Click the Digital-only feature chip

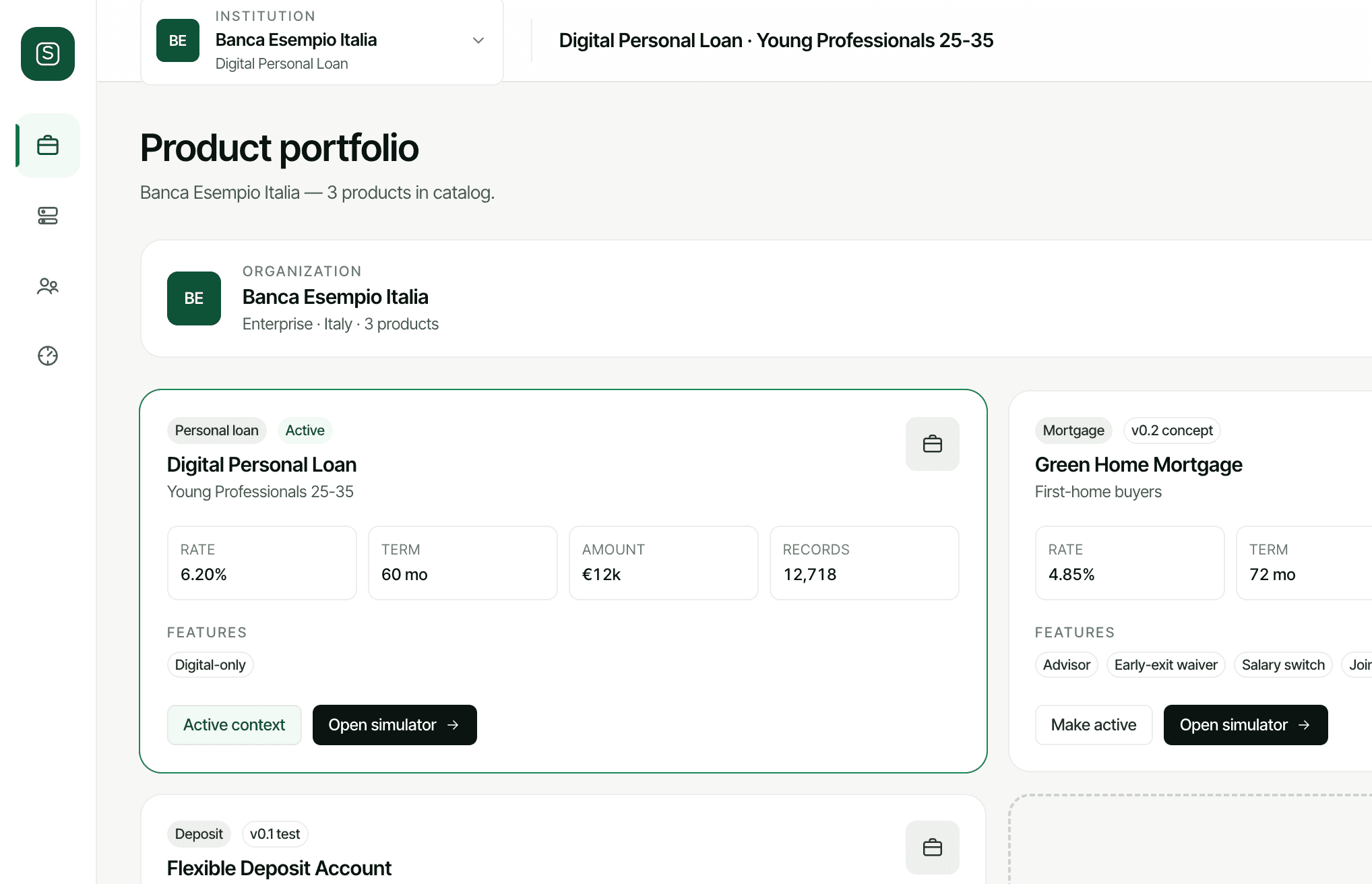point(210,665)
